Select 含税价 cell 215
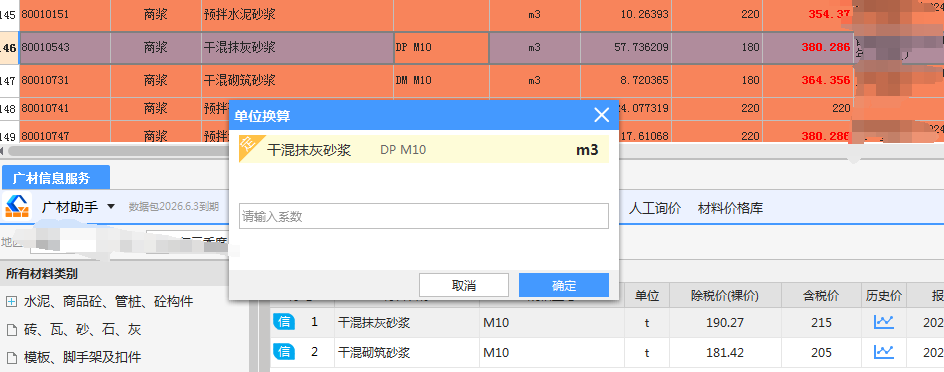This screenshot has width=944, height=372. [821, 323]
